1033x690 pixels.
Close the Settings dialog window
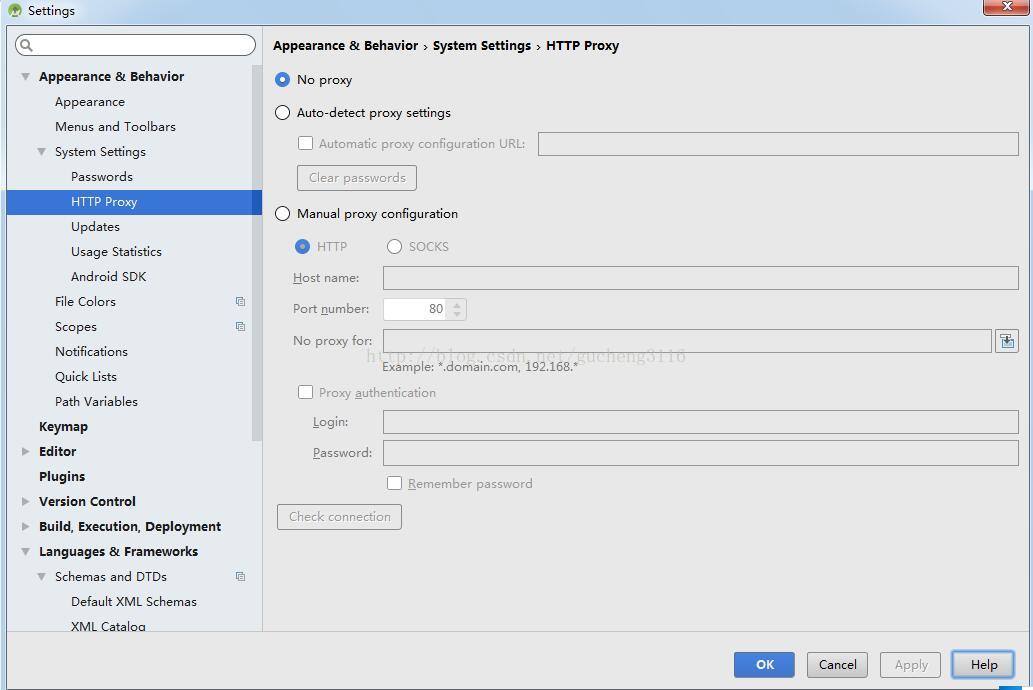pos(1006,7)
